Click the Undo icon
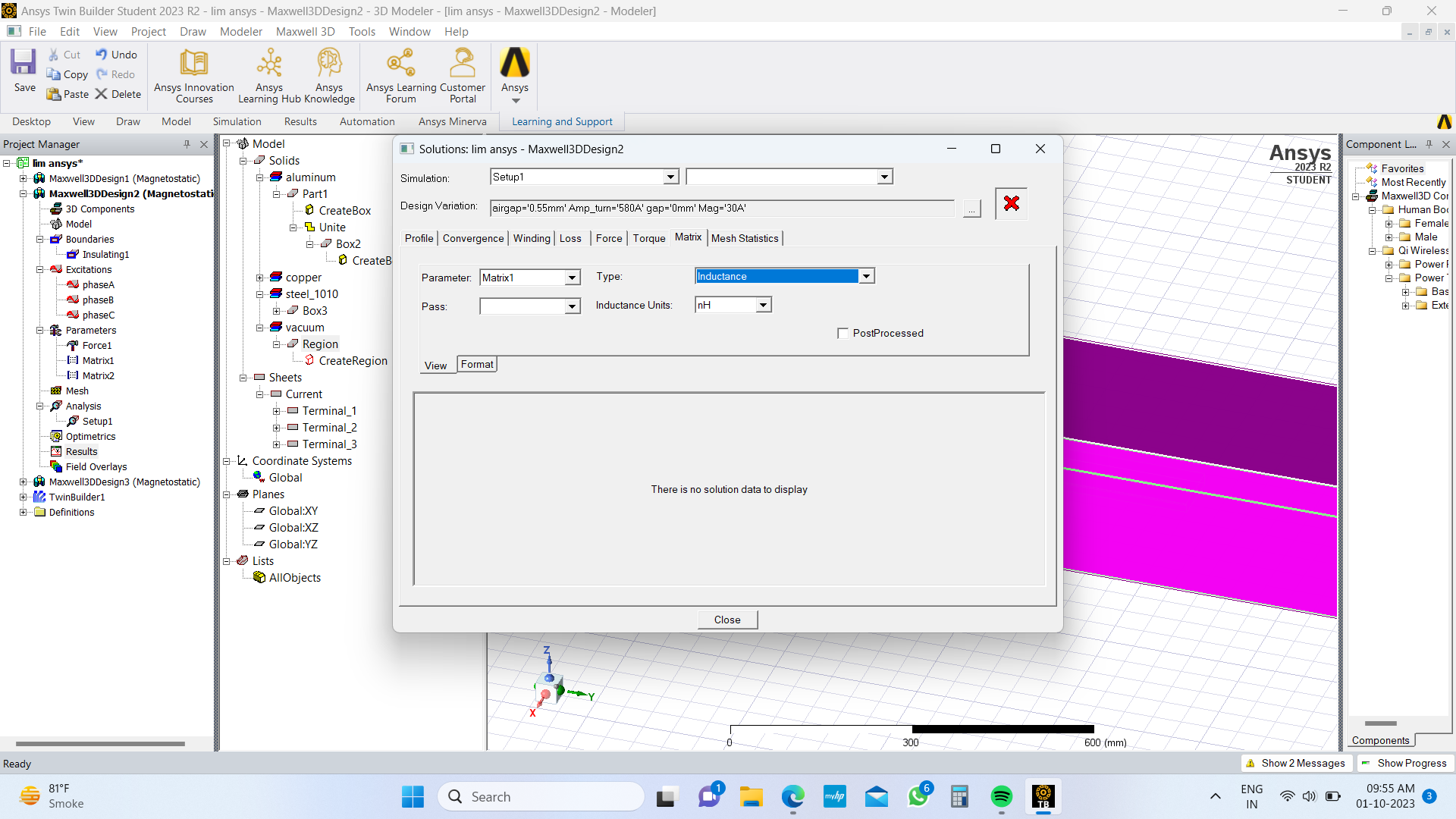Image resolution: width=1456 pixels, height=819 pixels. point(102,54)
